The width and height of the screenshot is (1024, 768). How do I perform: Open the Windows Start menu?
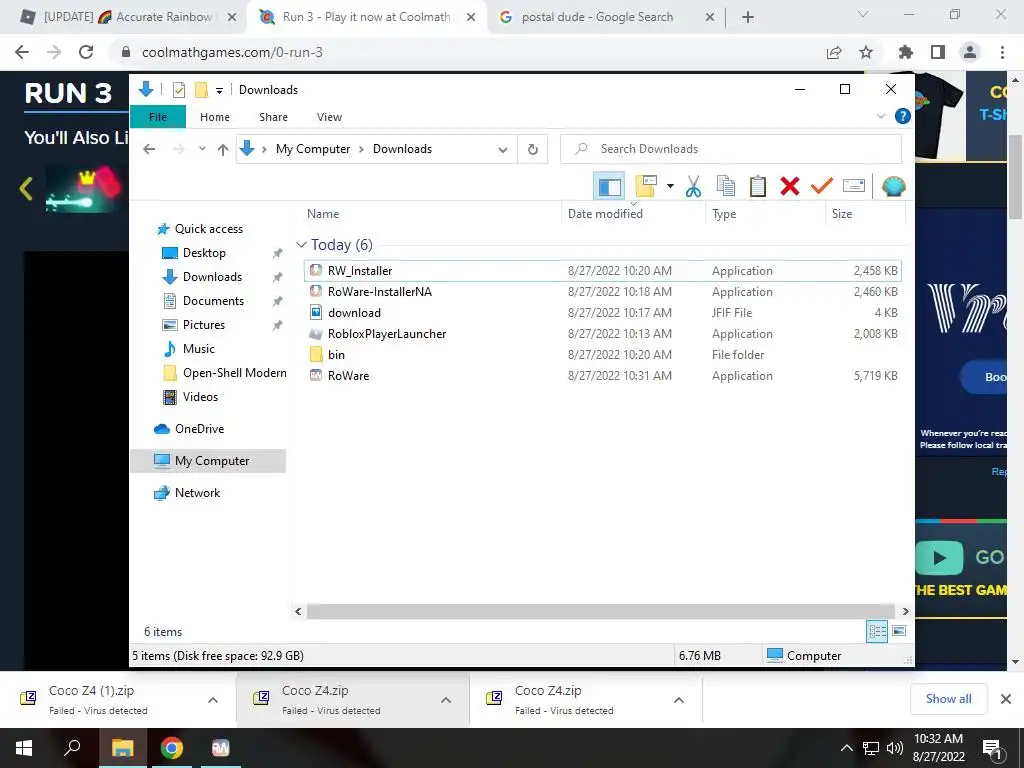(24, 748)
